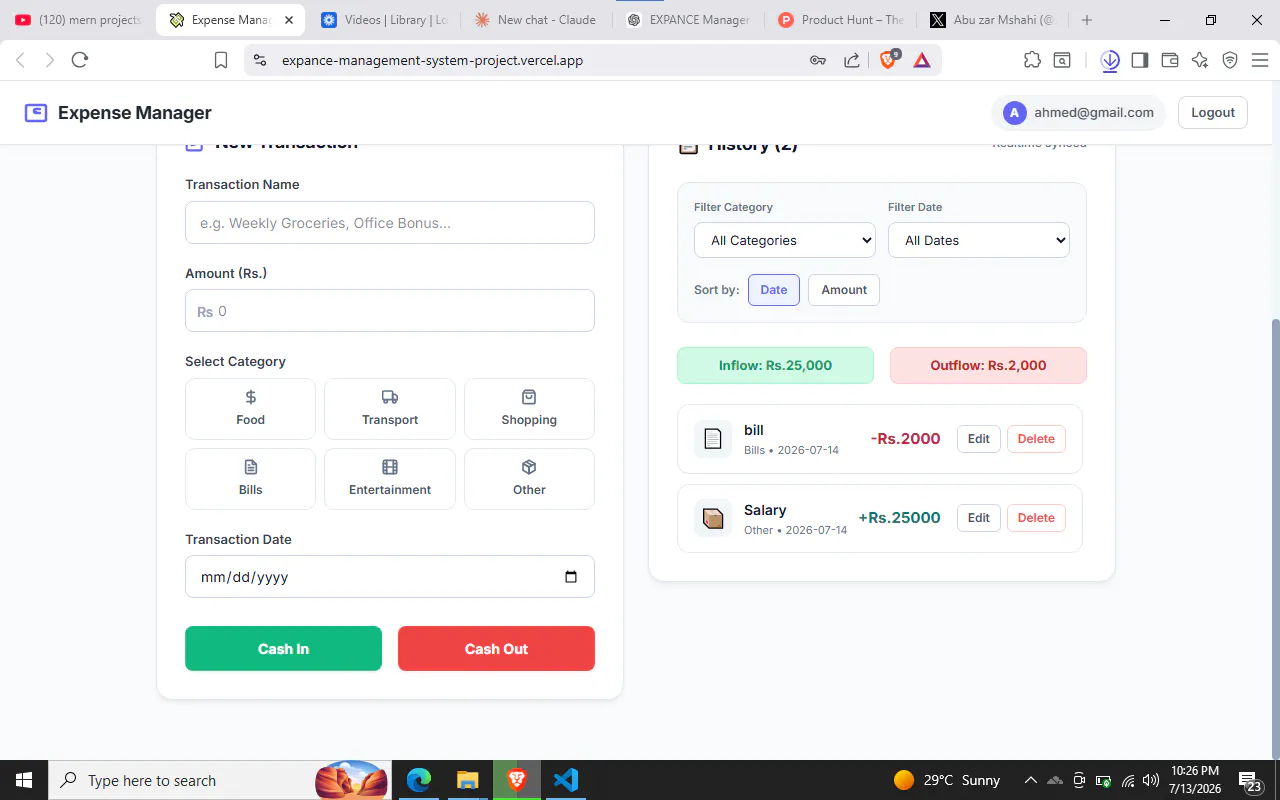Open a new browser tab

pyautogui.click(x=1087, y=20)
